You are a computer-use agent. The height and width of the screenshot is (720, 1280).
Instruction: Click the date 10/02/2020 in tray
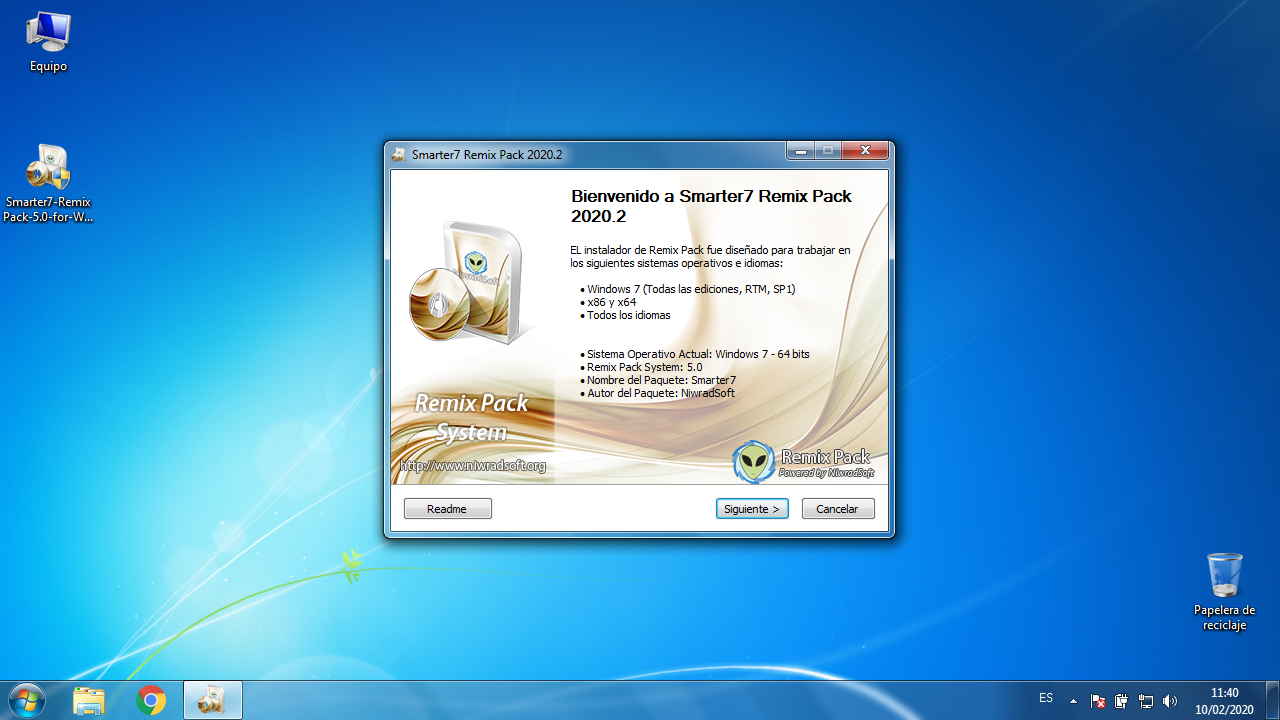coord(1224,709)
